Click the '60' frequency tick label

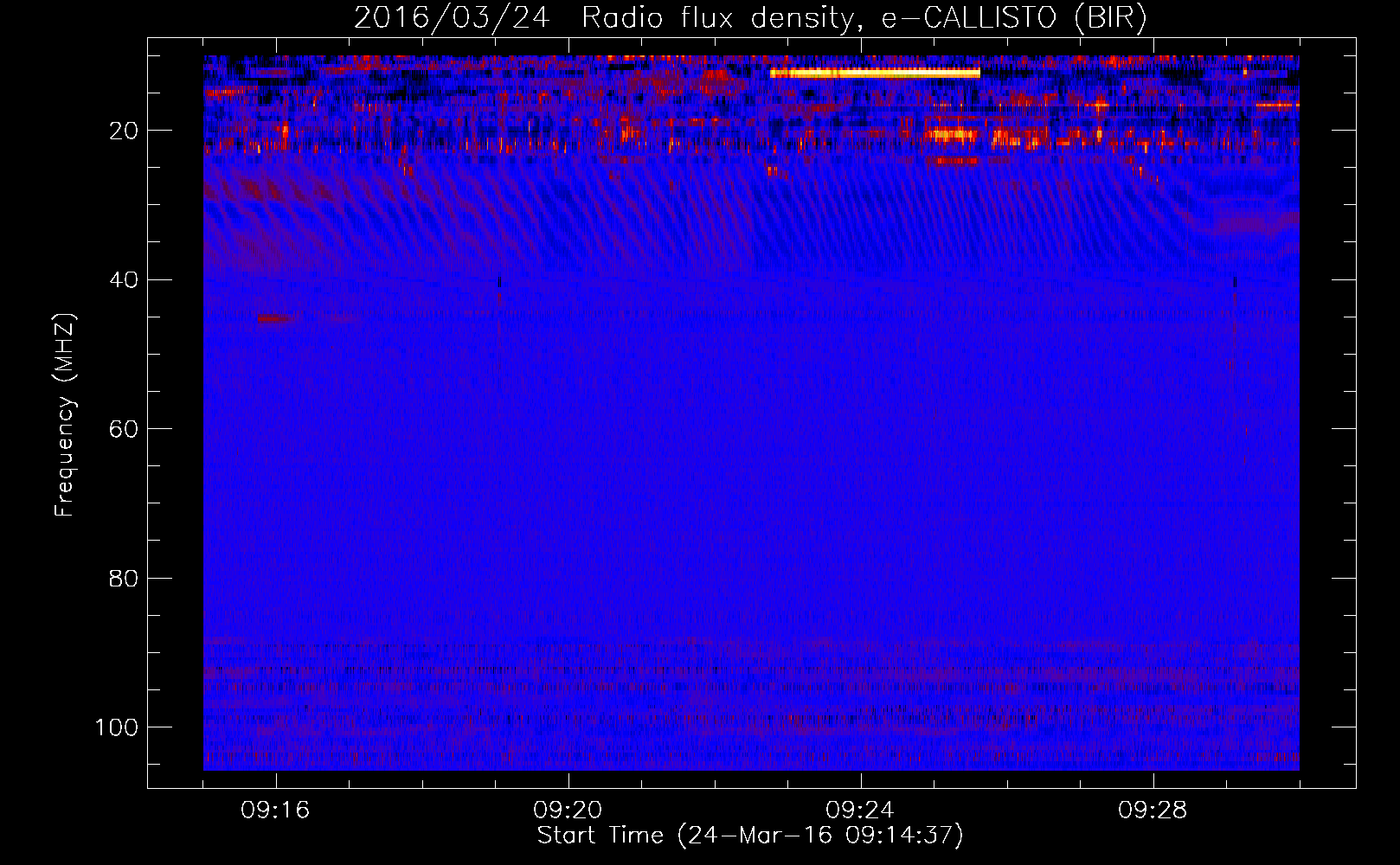pos(125,429)
